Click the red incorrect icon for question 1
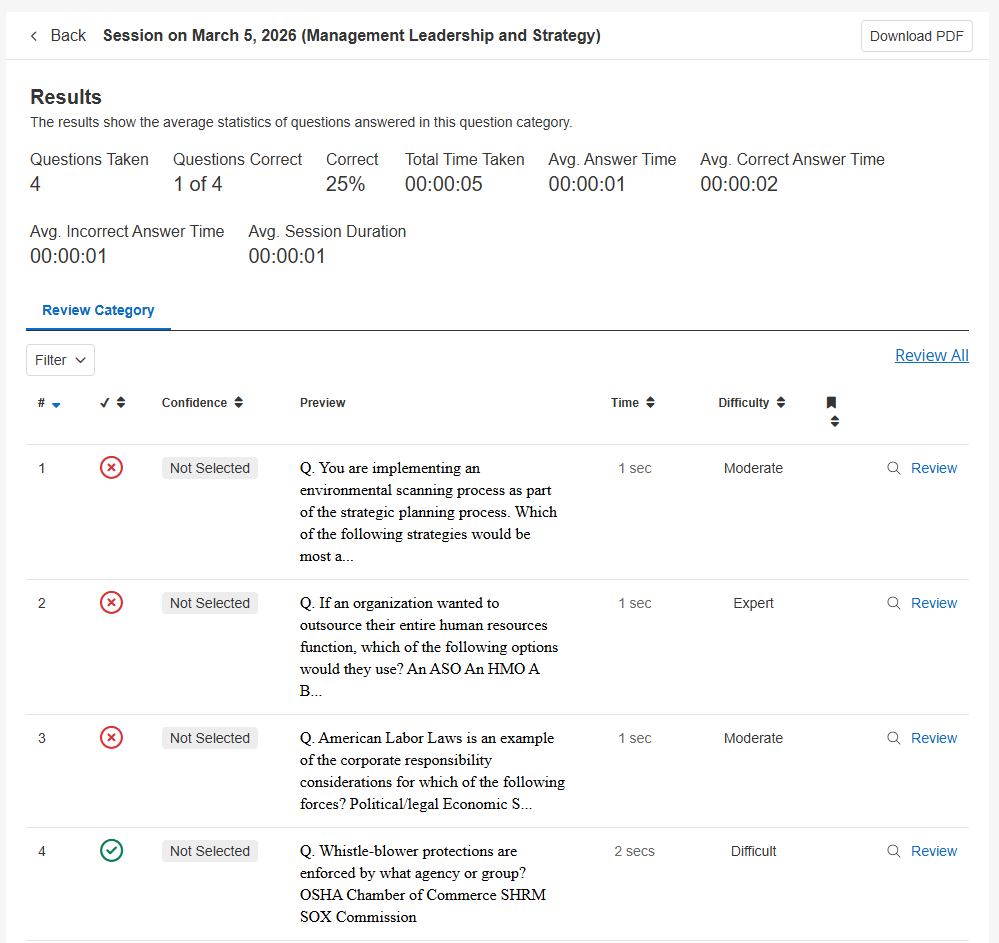 [112, 467]
